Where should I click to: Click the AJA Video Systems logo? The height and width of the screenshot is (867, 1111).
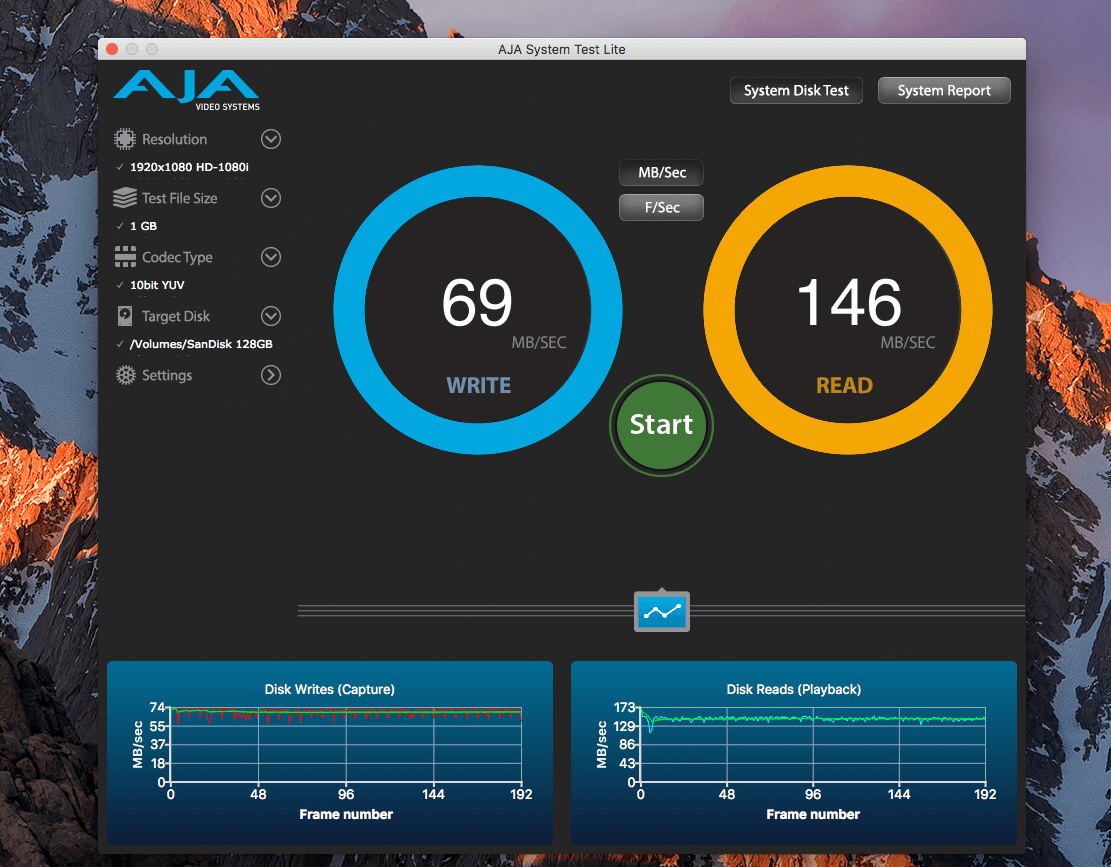pyautogui.click(x=186, y=89)
